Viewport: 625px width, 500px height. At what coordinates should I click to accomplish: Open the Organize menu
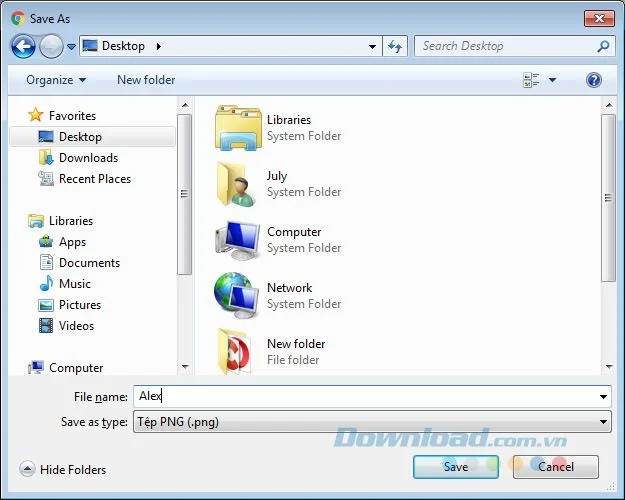pos(56,80)
